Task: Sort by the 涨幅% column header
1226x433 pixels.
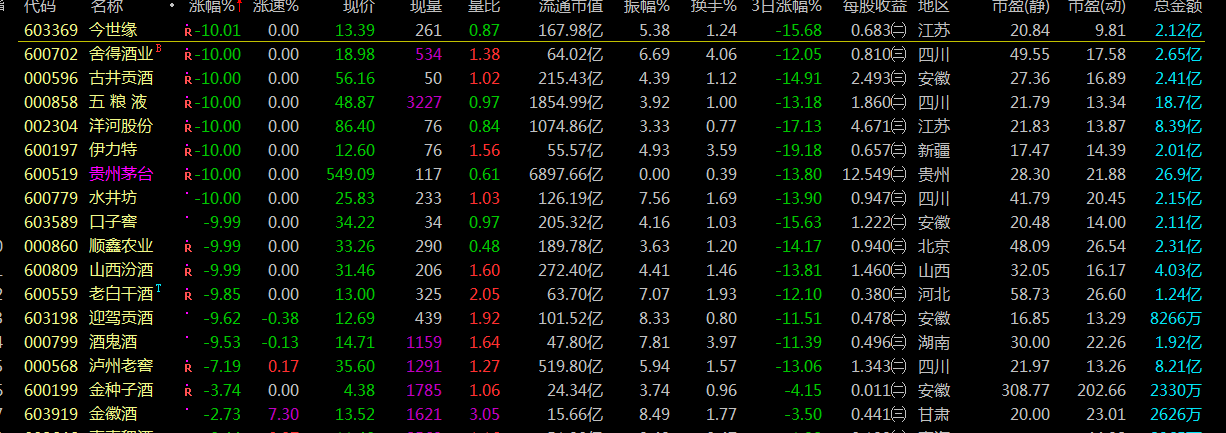Action: 212,6
